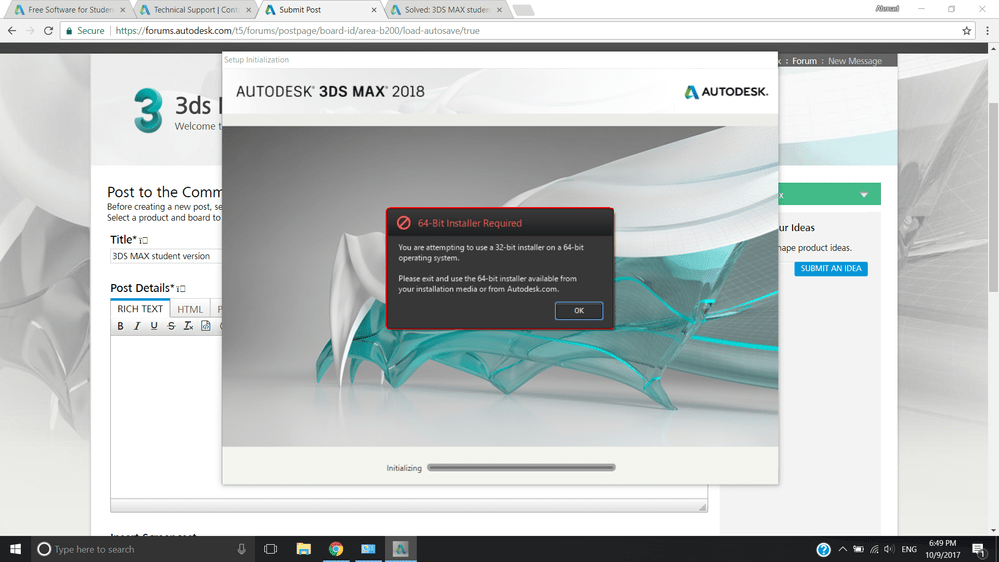The width and height of the screenshot is (999, 562).
Task: Click the Title input field
Action: (166, 256)
